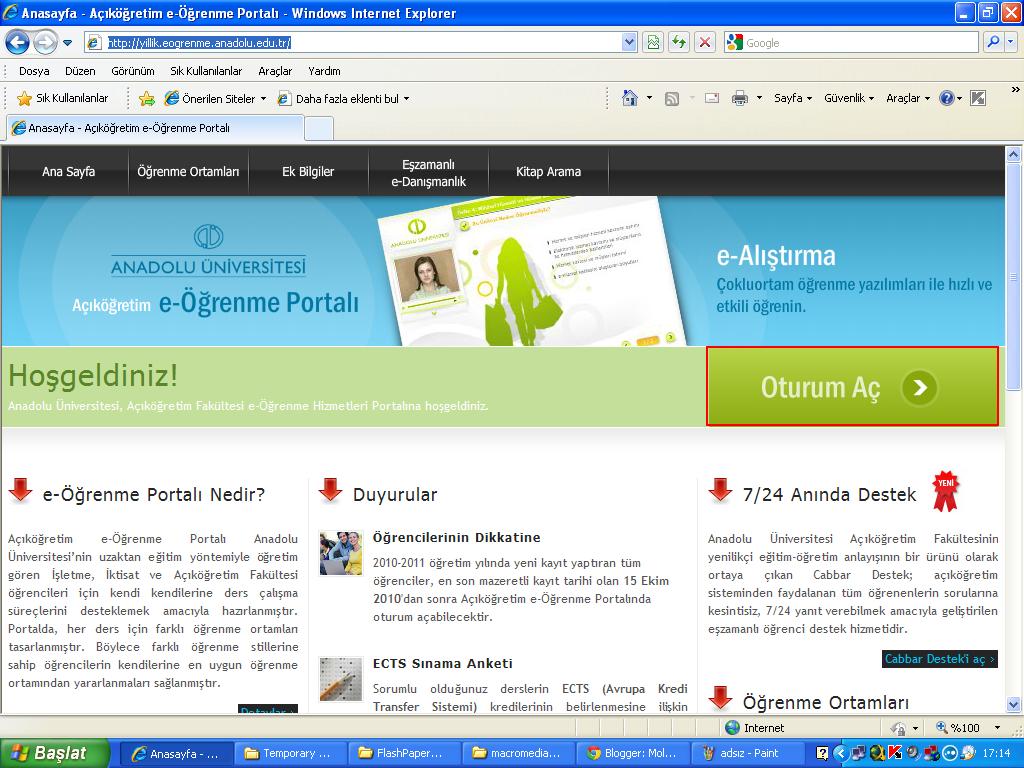This screenshot has height=768, width=1024.
Task: Click the Home page icon
Action: coord(630,99)
